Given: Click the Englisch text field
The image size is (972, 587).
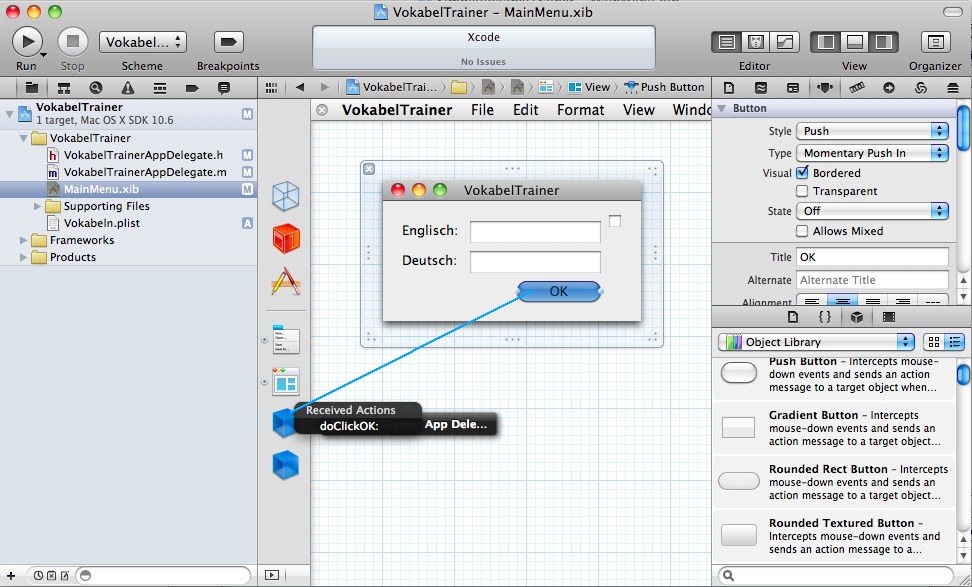Looking at the screenshot, I should (535, 231).
